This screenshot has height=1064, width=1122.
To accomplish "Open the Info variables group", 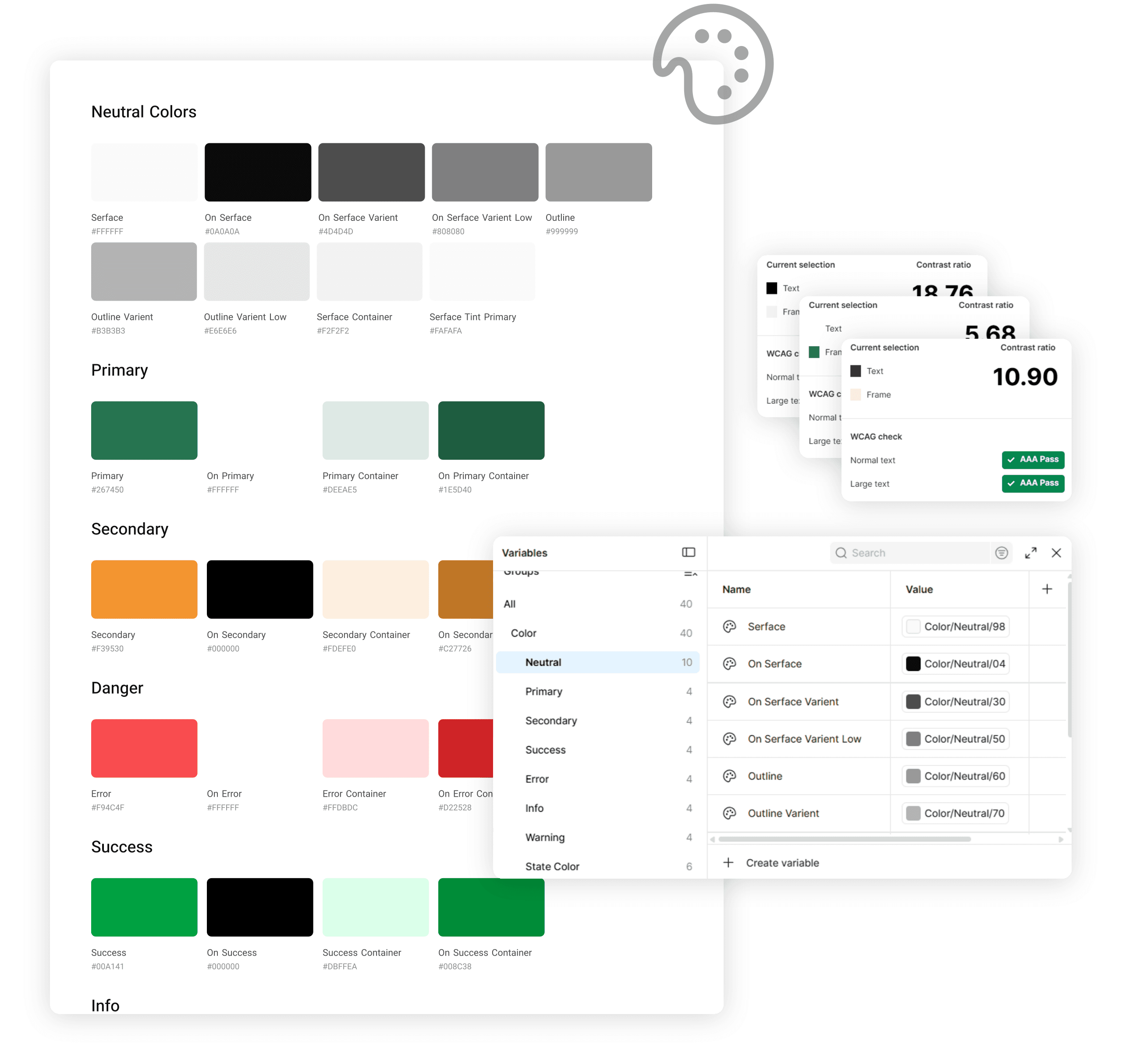I will pos(598,808).
